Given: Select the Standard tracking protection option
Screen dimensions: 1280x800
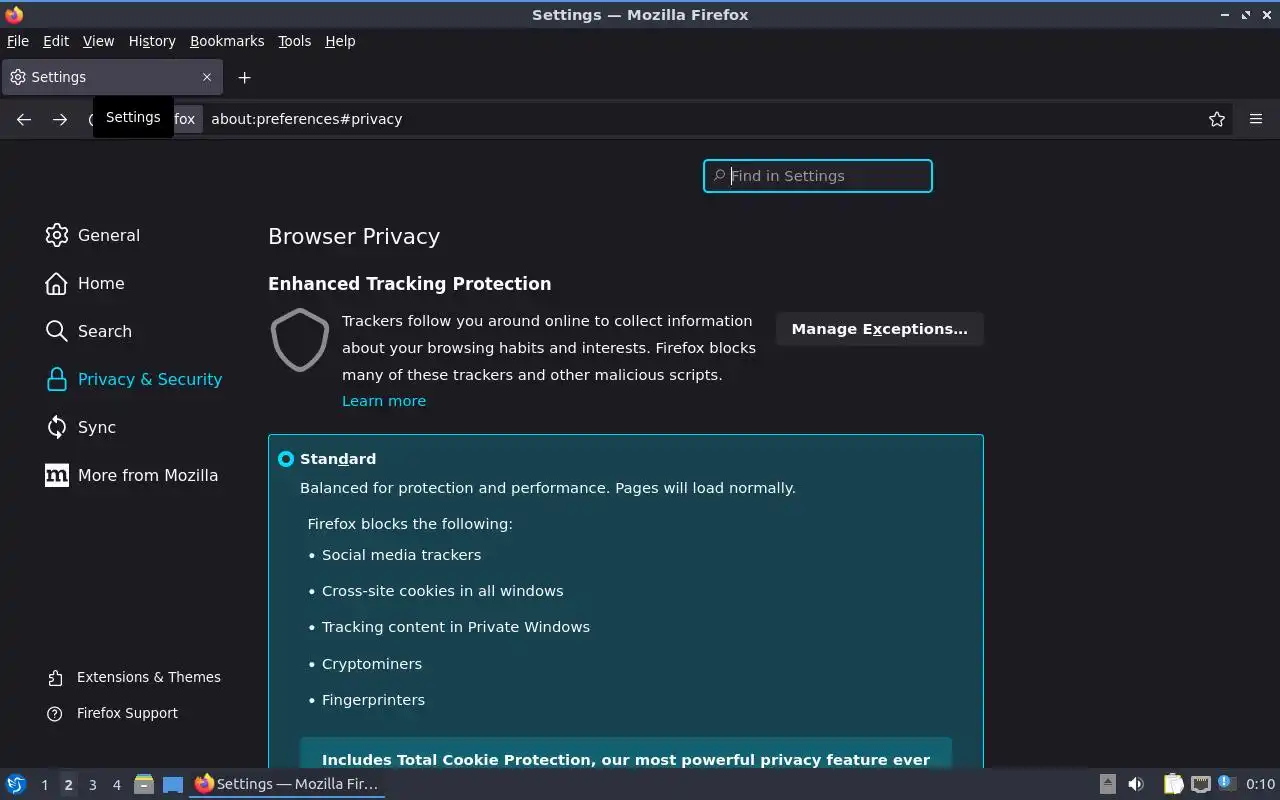Looking at the screenshot, I should click(x=286, y=459).
